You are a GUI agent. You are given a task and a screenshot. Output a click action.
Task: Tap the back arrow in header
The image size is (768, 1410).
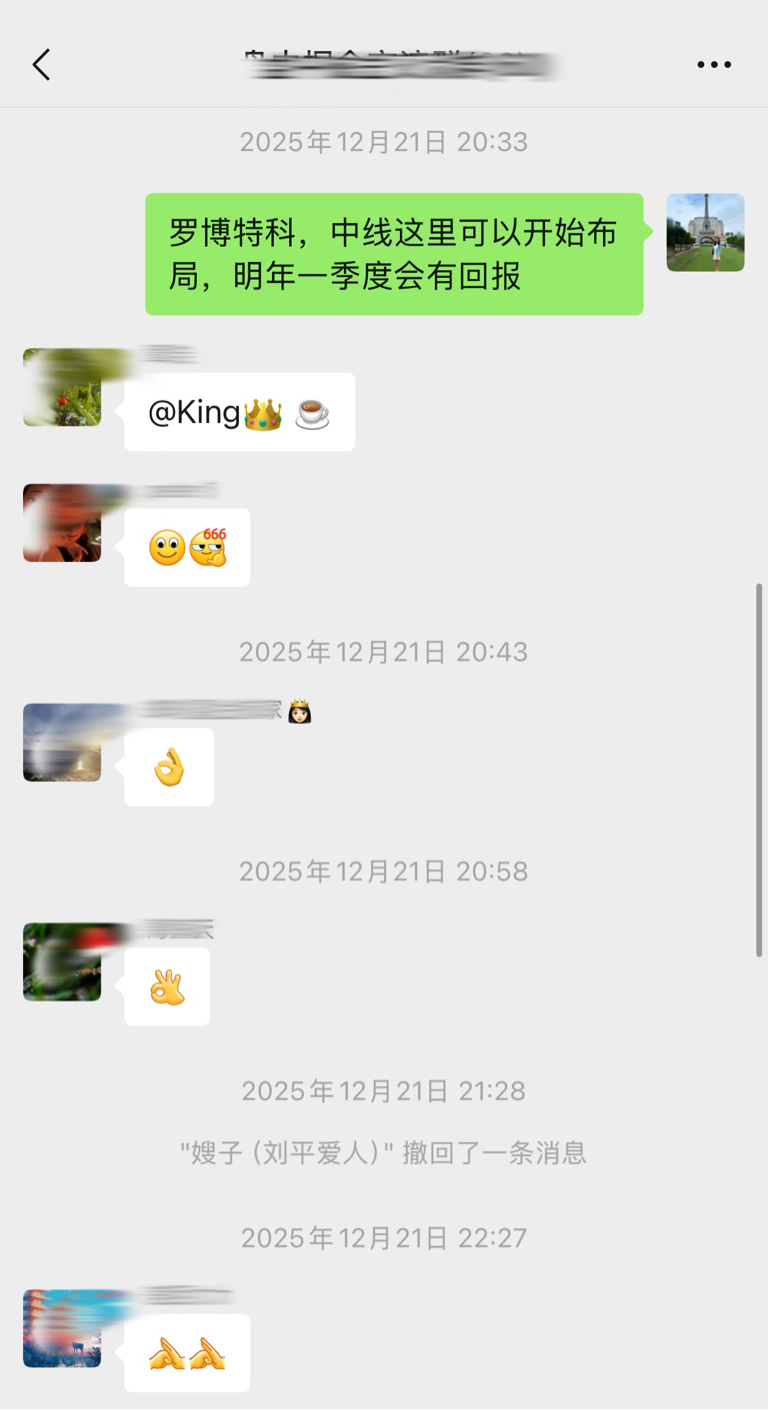pyautogui.click(x=41, y=65)
